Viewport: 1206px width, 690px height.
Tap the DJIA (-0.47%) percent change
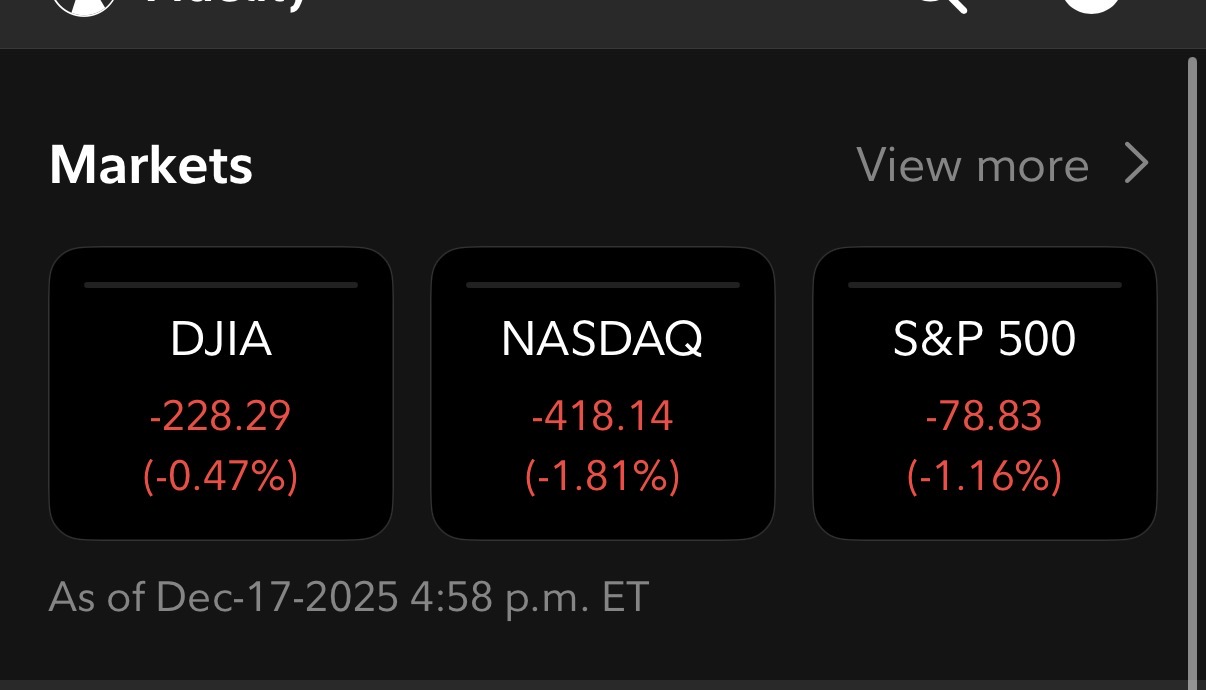[x=221, y=476]
